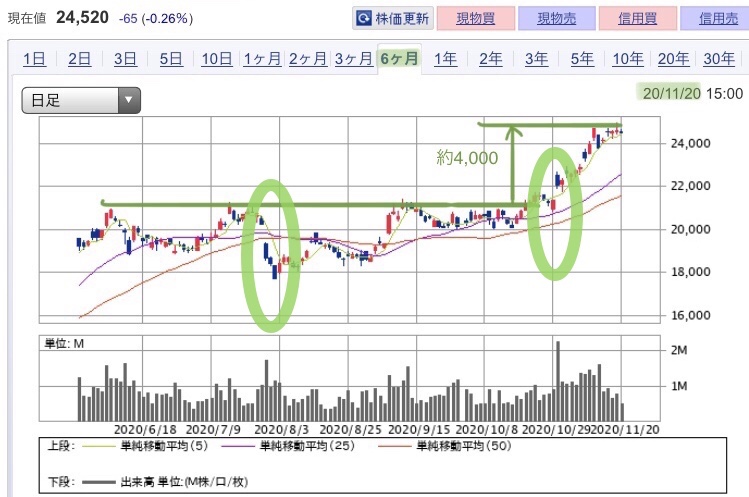Select the 10日 period tab
Viewport: 749px width, 497px height.
point(217,59)
